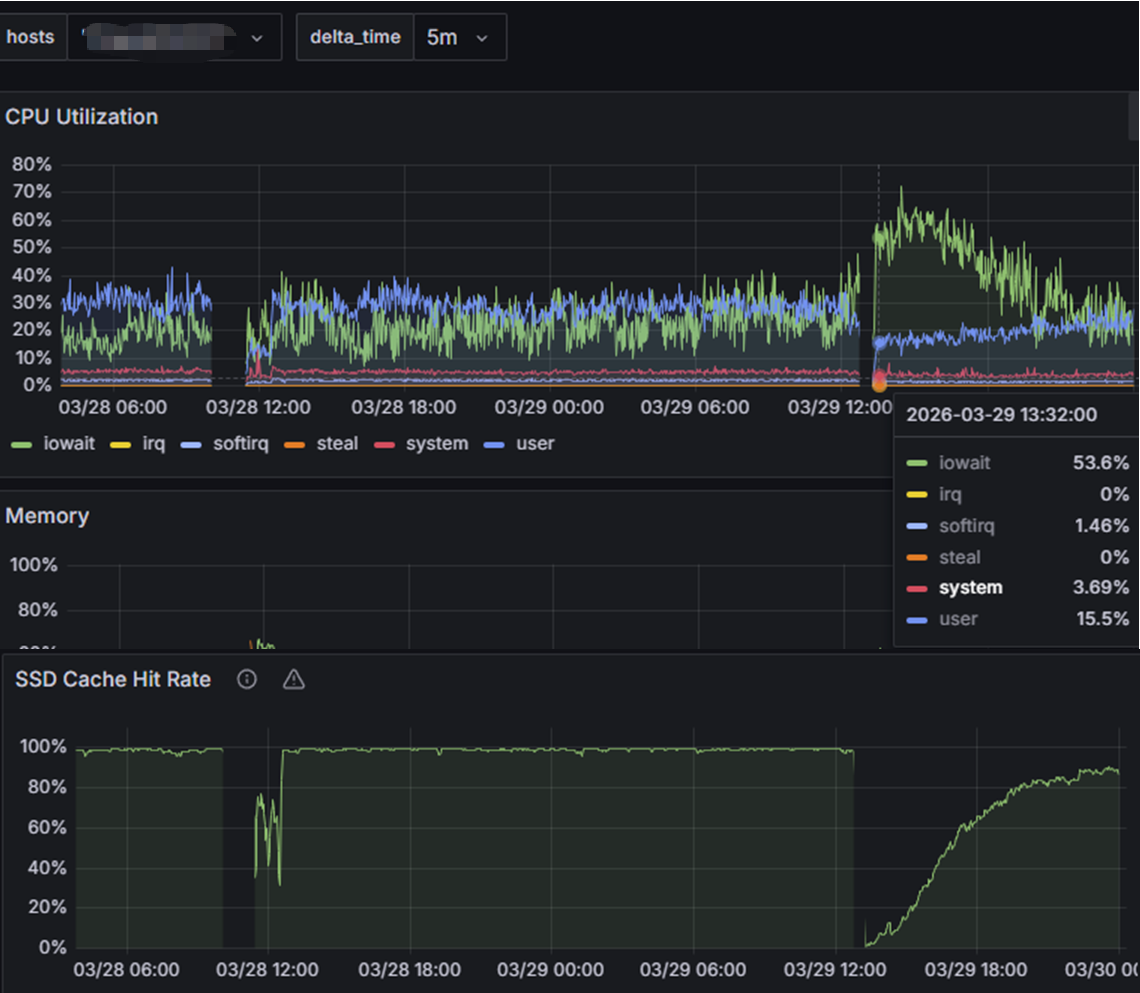1140x993 pixels.
Task: Click the warning triangle on SSD Cache Hit Rate
Action: pyautogui.click(x=294, y=679)
